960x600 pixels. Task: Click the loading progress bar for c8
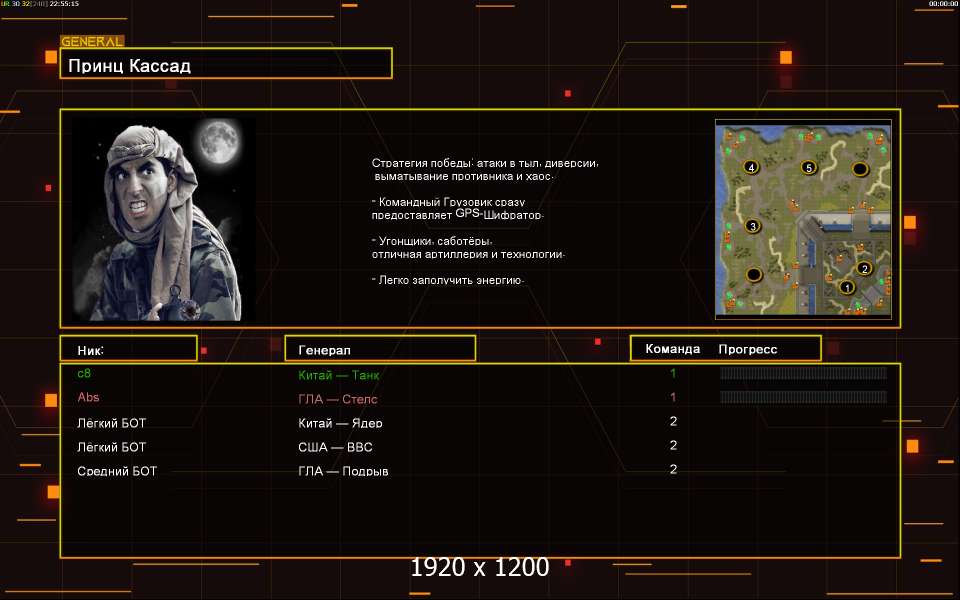(x=803, y=373)
